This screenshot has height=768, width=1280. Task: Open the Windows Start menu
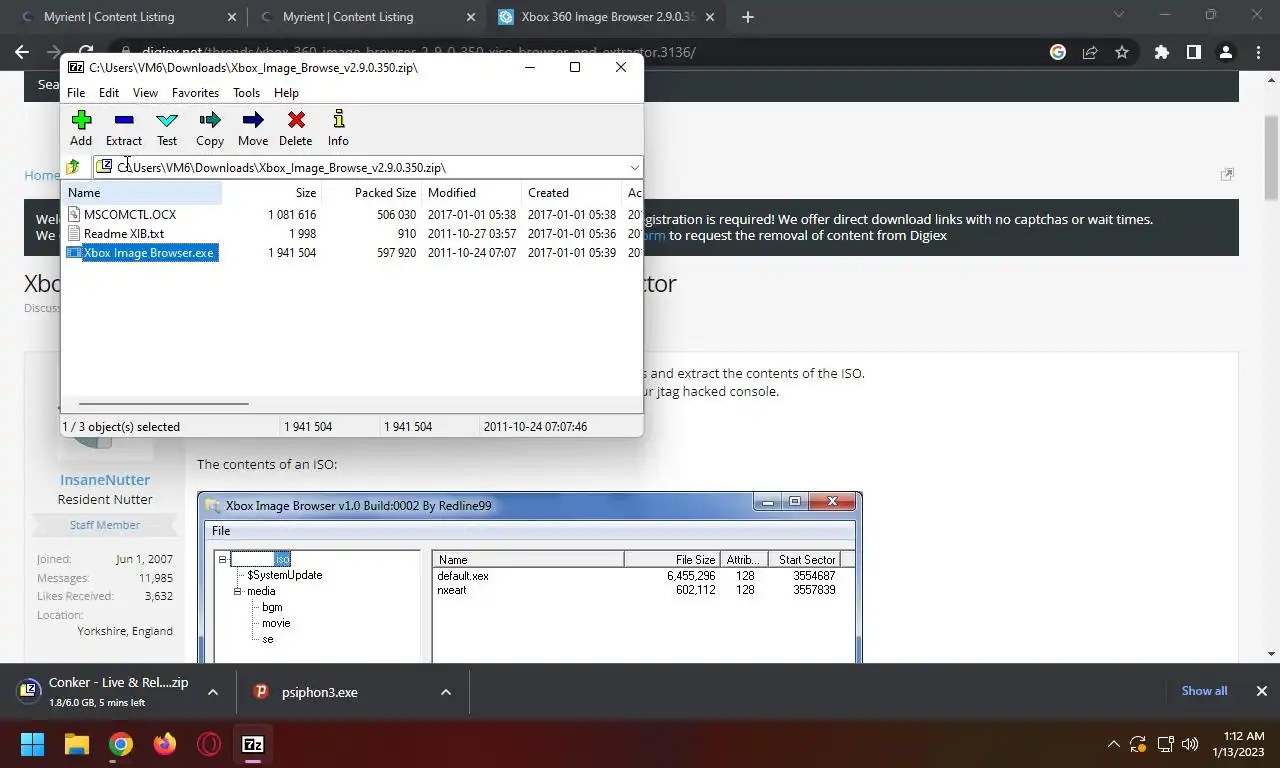(32, 744)
